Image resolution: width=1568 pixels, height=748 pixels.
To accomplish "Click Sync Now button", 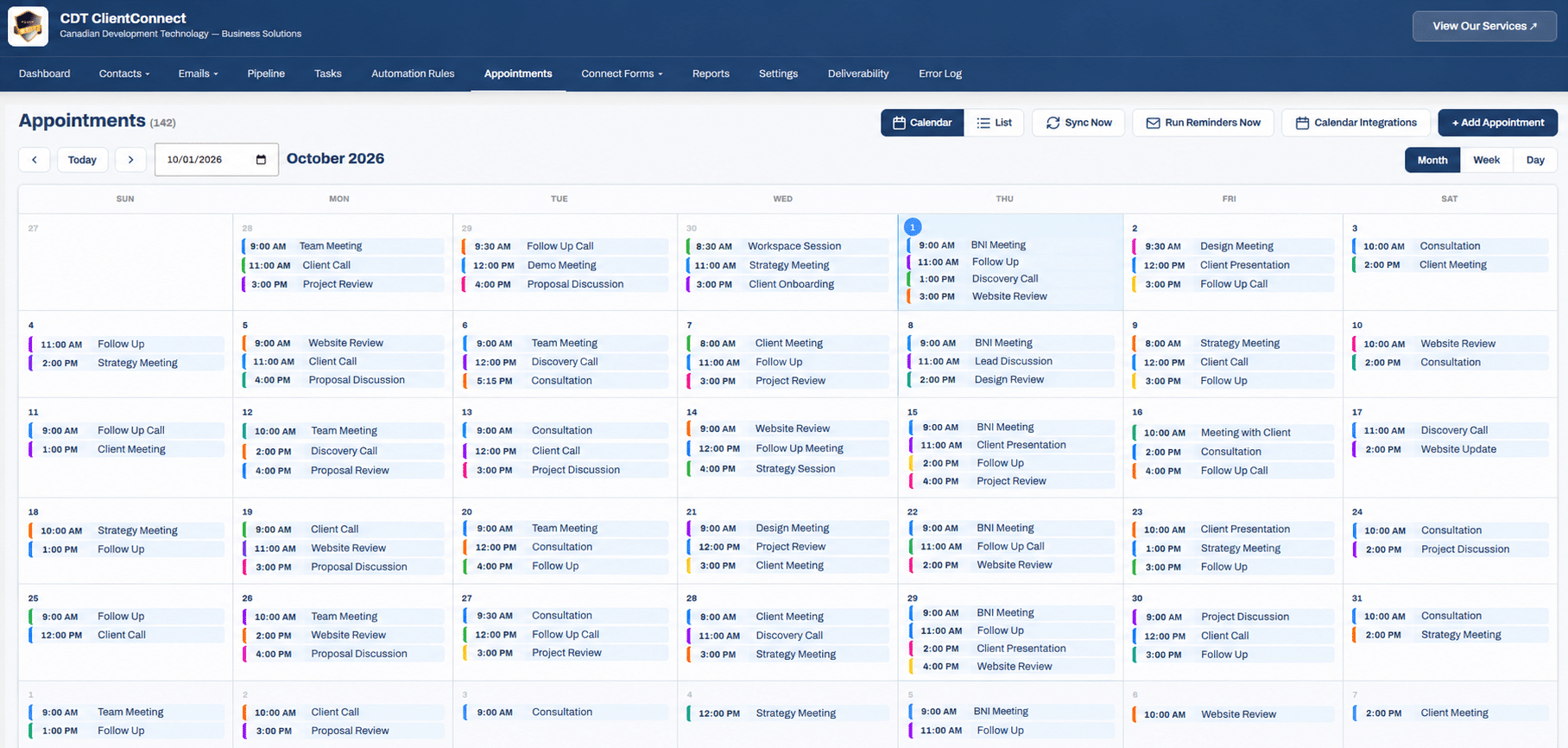I will point(1078,123).
